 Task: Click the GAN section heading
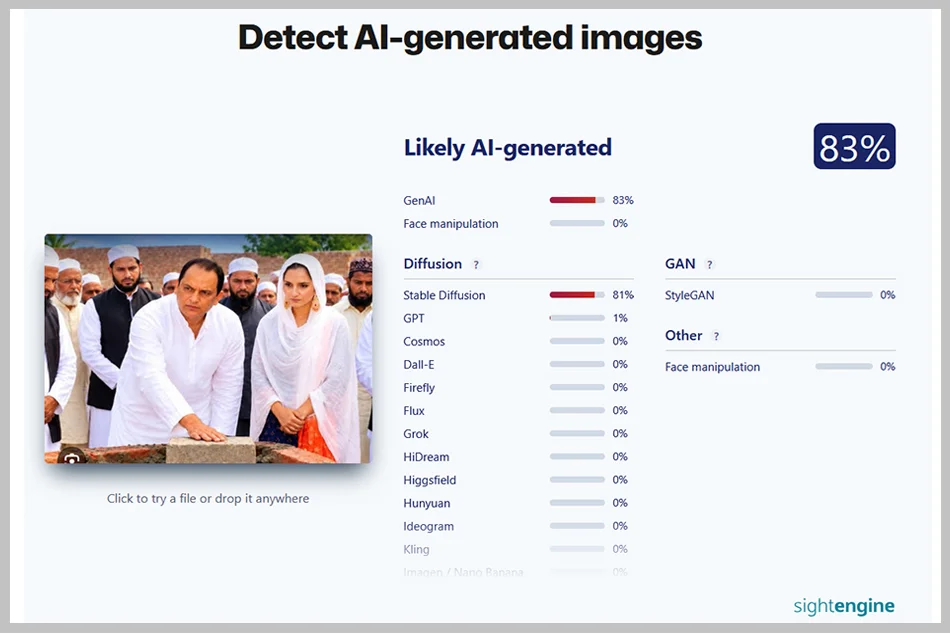pos(680,264)
